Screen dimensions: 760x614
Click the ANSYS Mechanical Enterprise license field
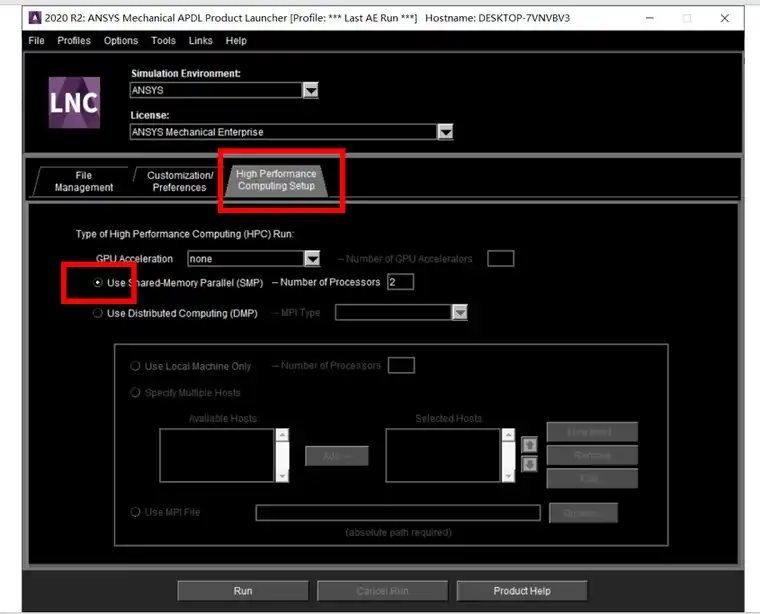coord(284,132)
